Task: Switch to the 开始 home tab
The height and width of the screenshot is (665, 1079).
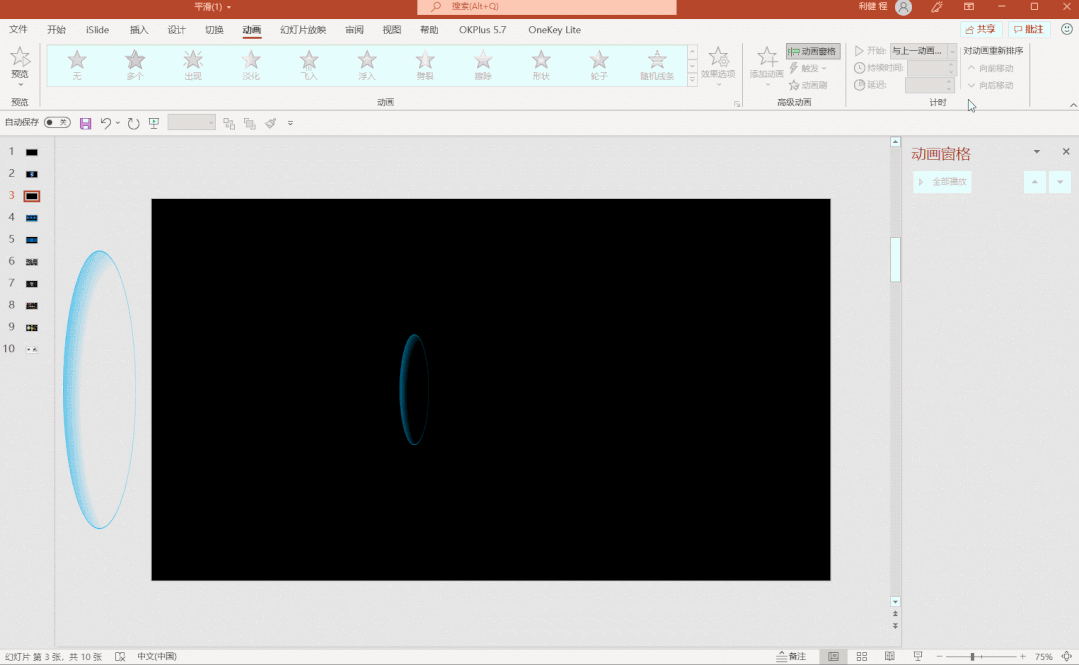Action: pos(56,30)
